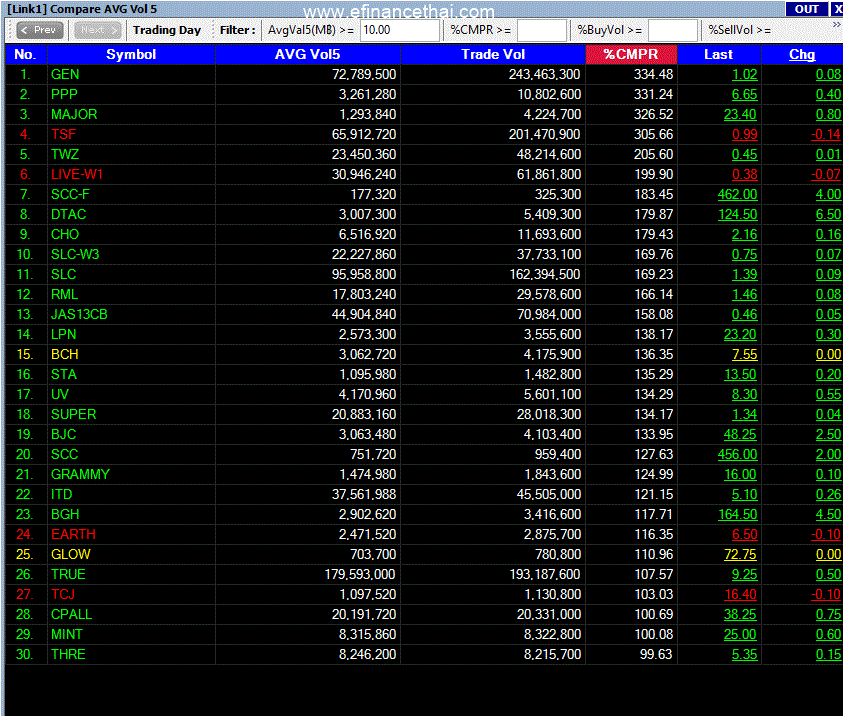Screen dimensions: 843x716
Task: Open MAJOR last price 23.40 link
Action: click(x=740, y=114)
